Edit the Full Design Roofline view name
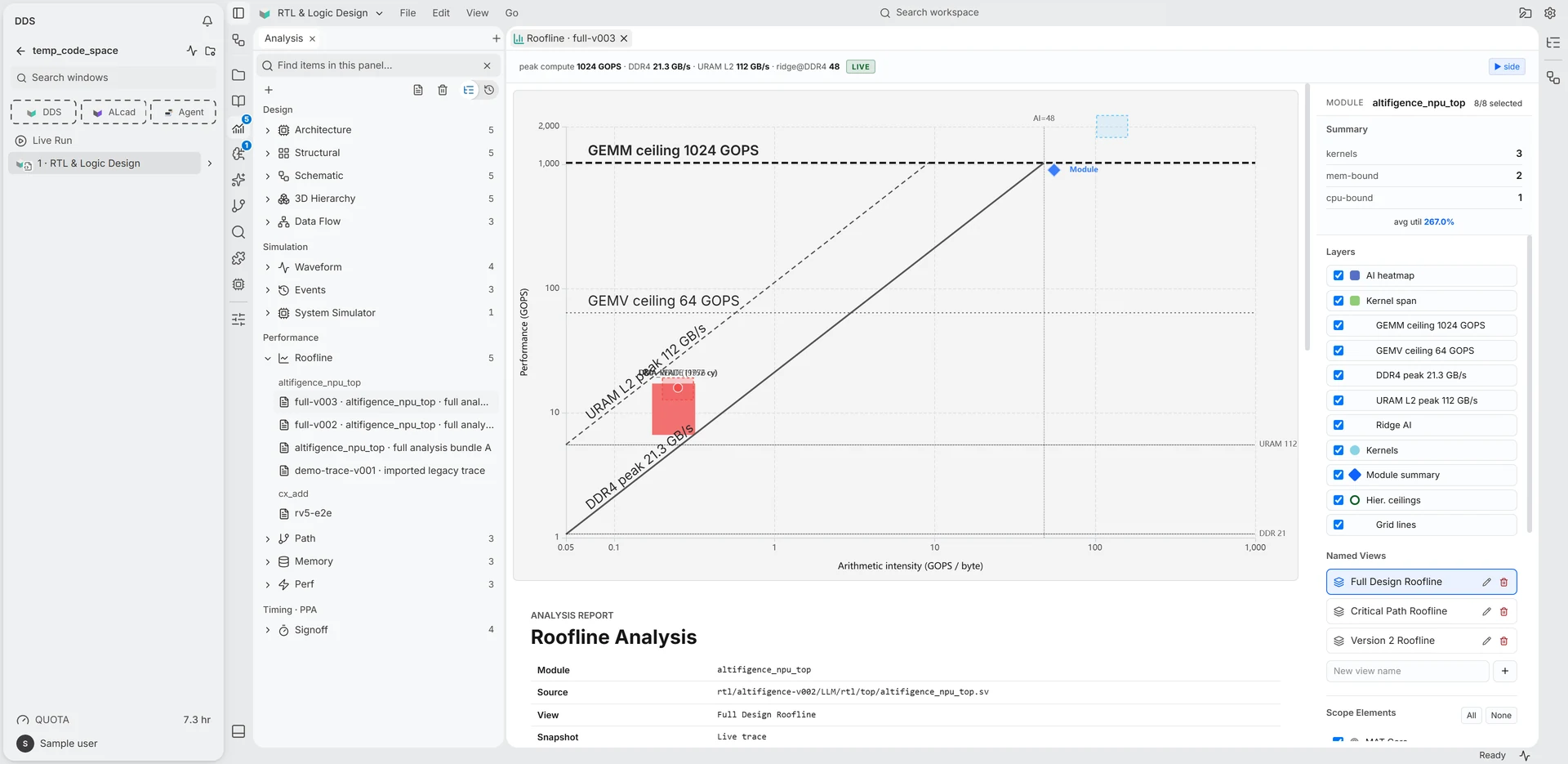The width and height of the screenshot is (1568, 764). [1486, 582]
